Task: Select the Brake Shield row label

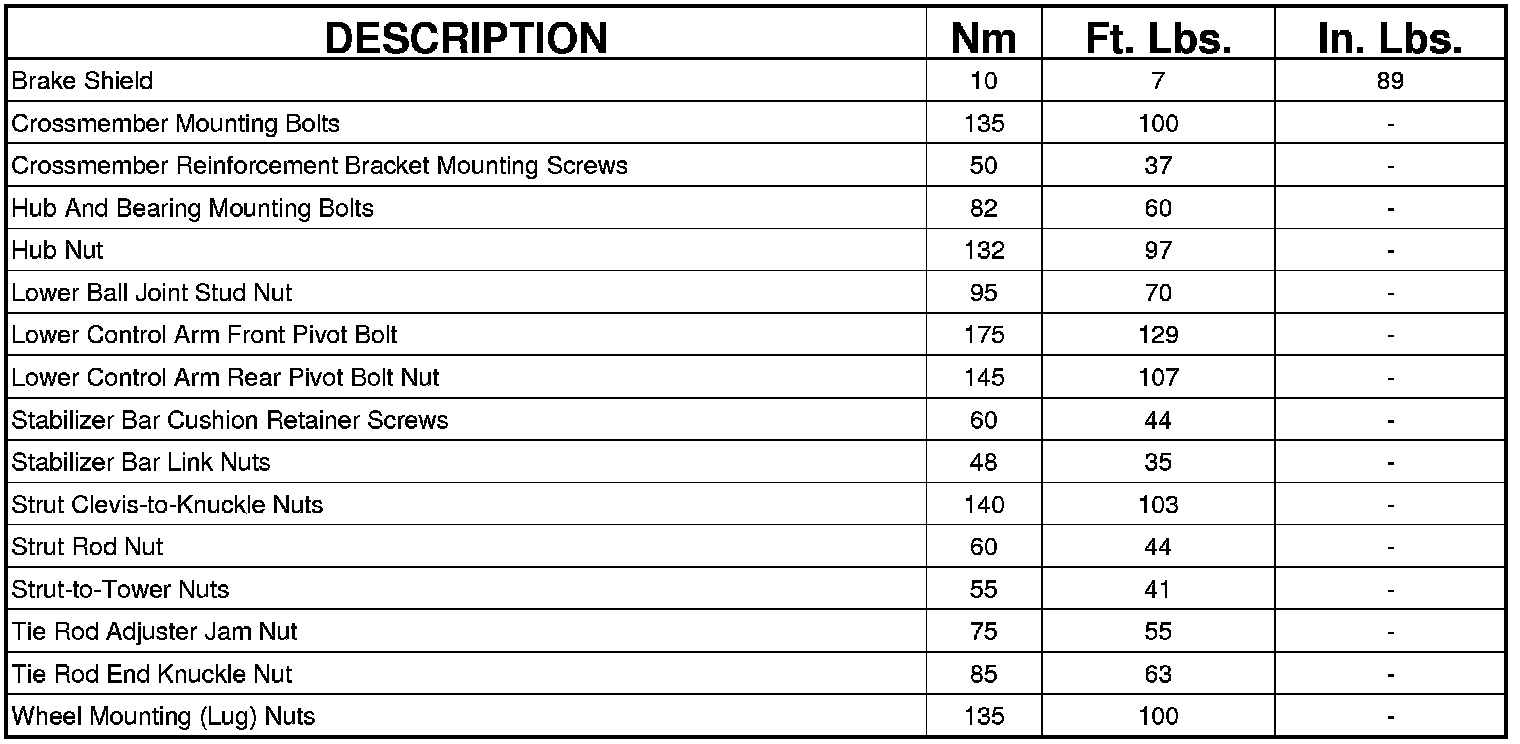Action: [x=83, y=81]
